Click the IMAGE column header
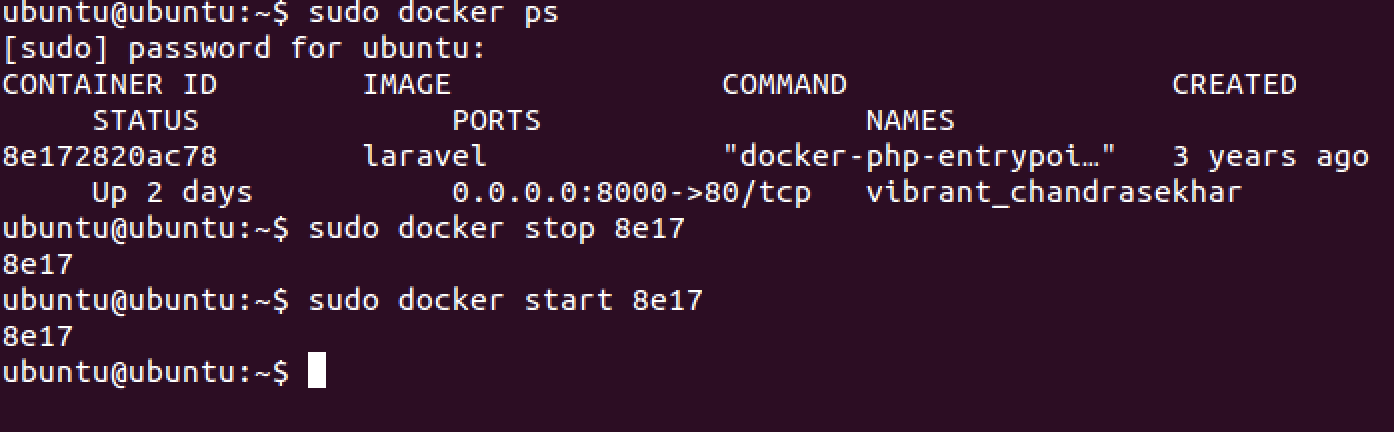The height and width of the screenshot is (432, 1394). (406, 84)
